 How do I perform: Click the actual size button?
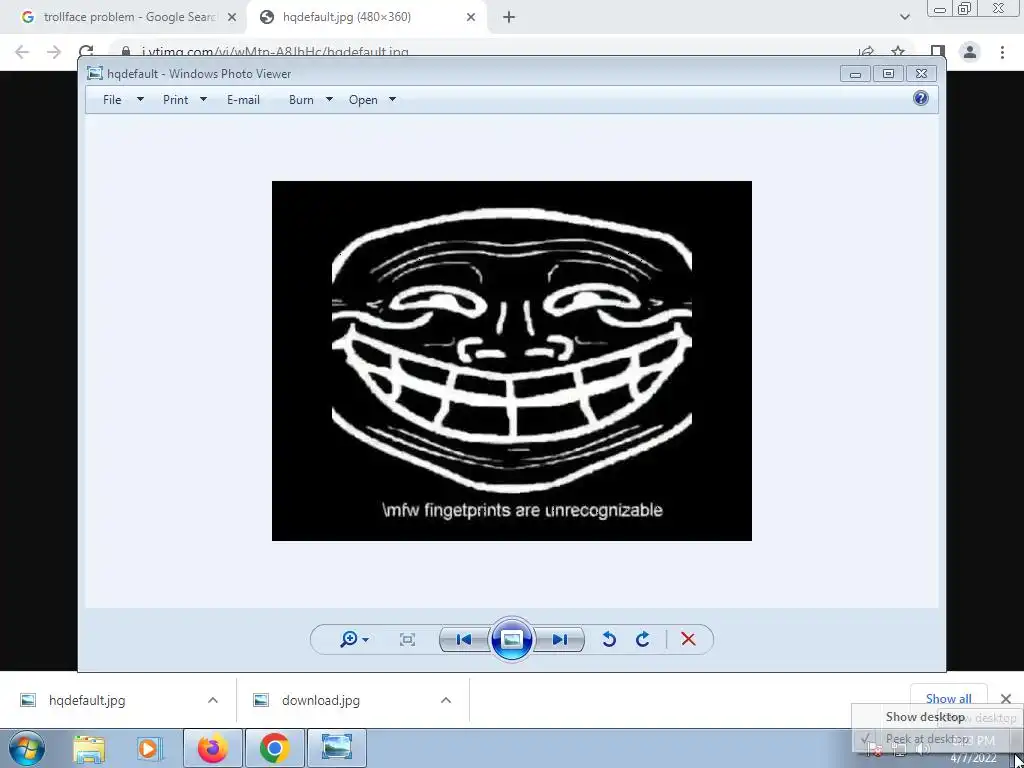(407, 639)
